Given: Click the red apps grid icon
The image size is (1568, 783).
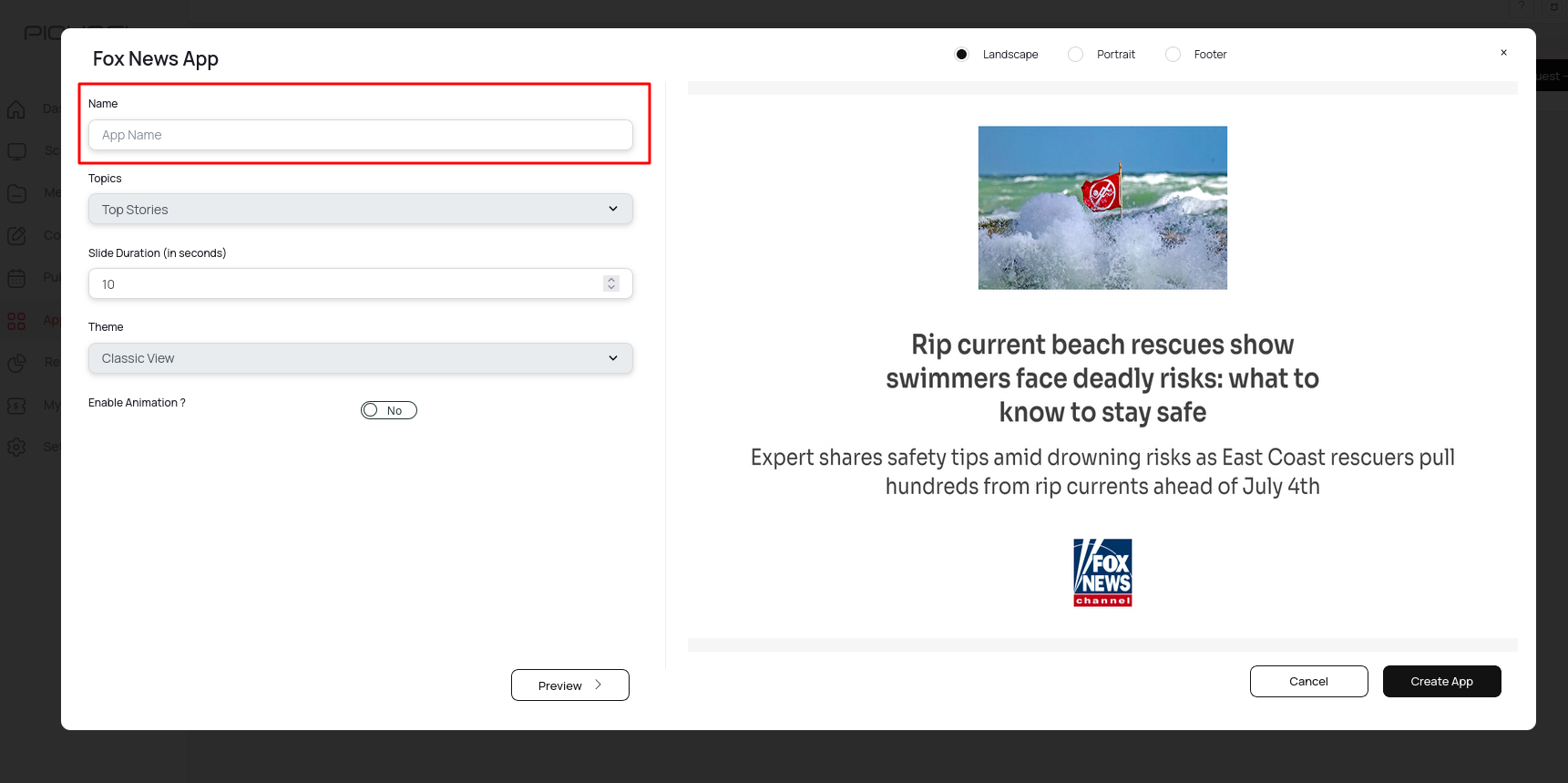Looking at the screenshot, I should pyautogui.click(x=16, y=321).
